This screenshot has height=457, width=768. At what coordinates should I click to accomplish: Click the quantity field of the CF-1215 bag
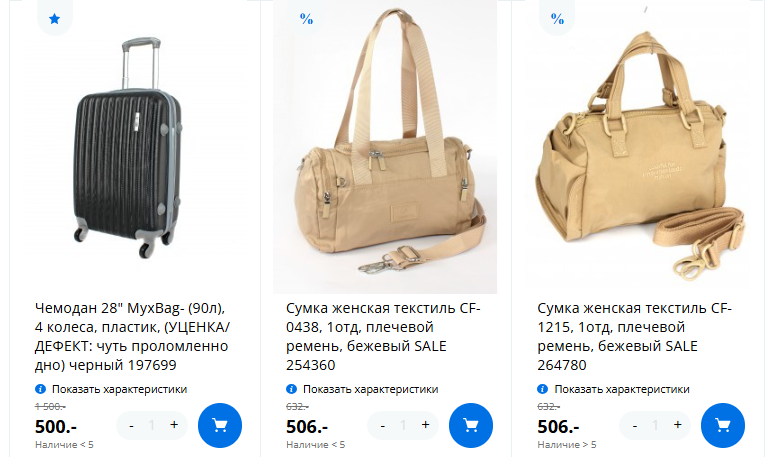pos(655,425)
